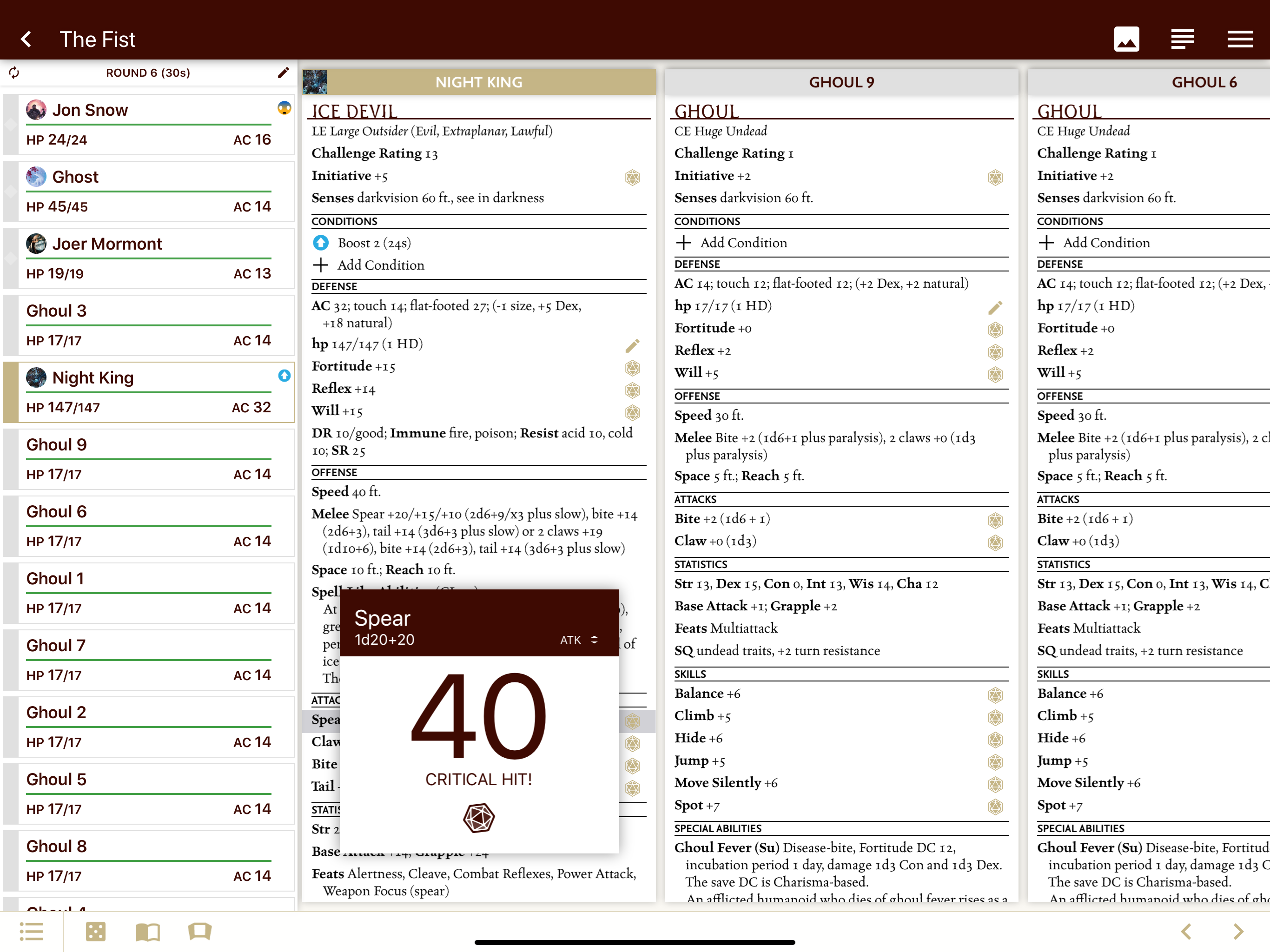The height and width of the screenshot is (952, 1270).
Task: Roll Night King Tail attack die
Action: coord(632,788)
